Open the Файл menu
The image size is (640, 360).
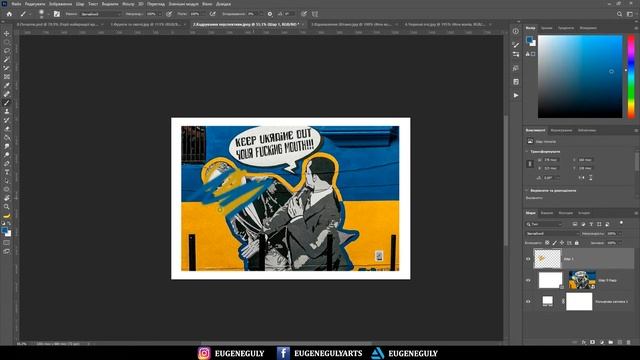point(16,4)
